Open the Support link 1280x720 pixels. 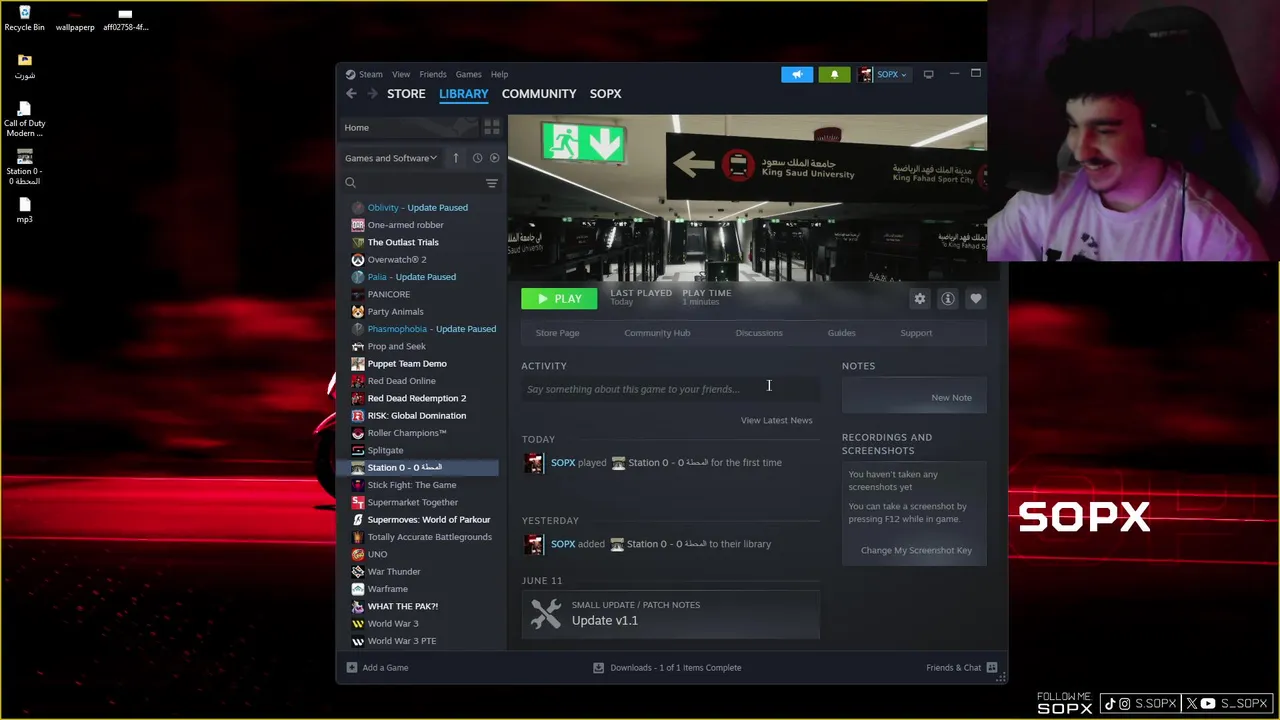(x=916, y=333)
